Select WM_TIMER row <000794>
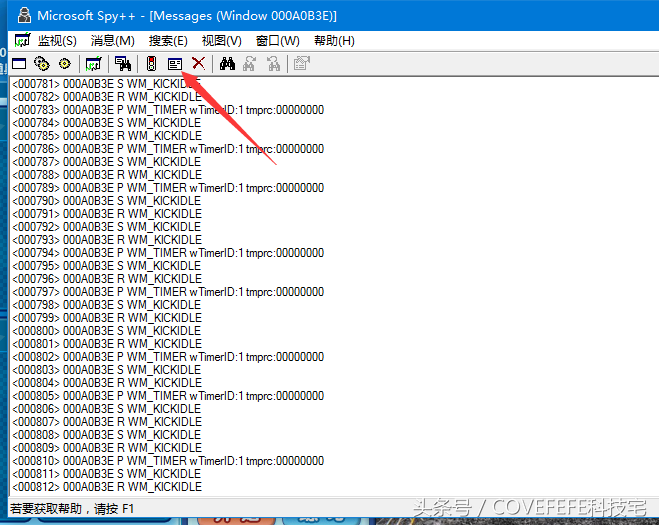The height and width of the screenshot is (525, 659). pyautogui.click(x=168, y=253)
